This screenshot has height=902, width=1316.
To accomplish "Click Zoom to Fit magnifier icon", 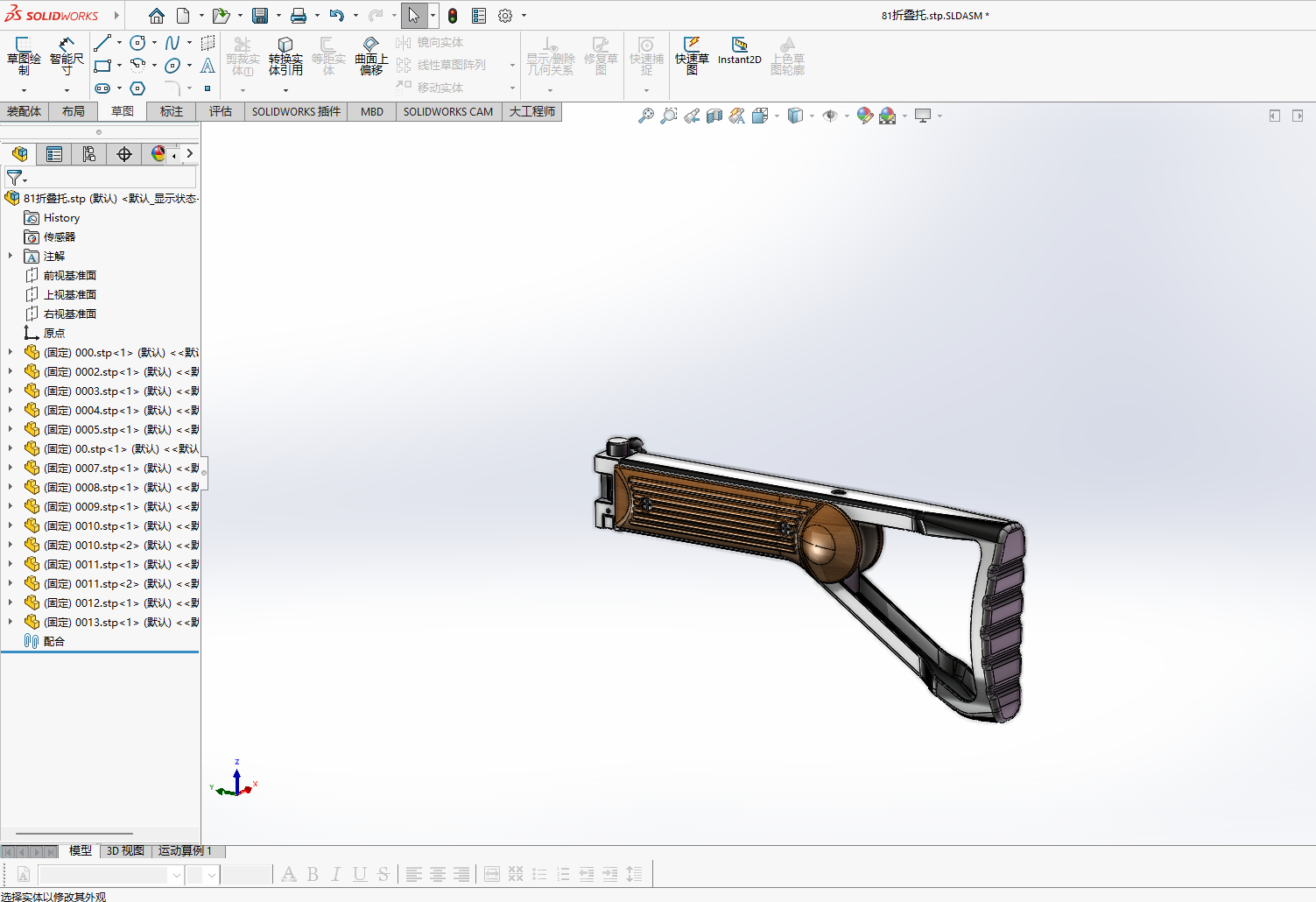I will [646, 116].
